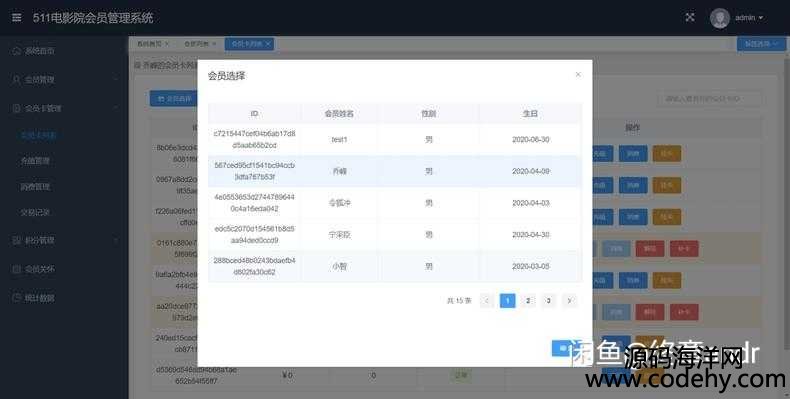Viewport: 790px width, 399px height.
Task: Select 交易记录 in the sidebar submenu
Action: pyautogui.click(x=35, y=212)
